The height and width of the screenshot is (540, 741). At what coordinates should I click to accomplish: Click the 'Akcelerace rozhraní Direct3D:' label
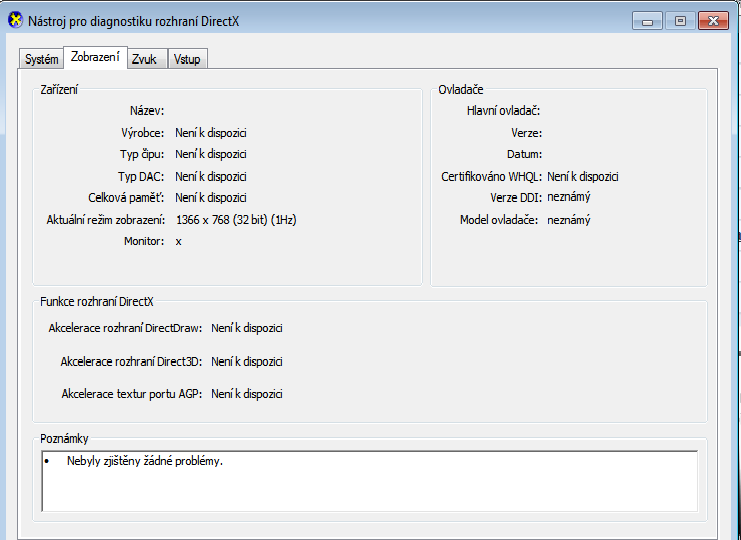click(131, 361)
